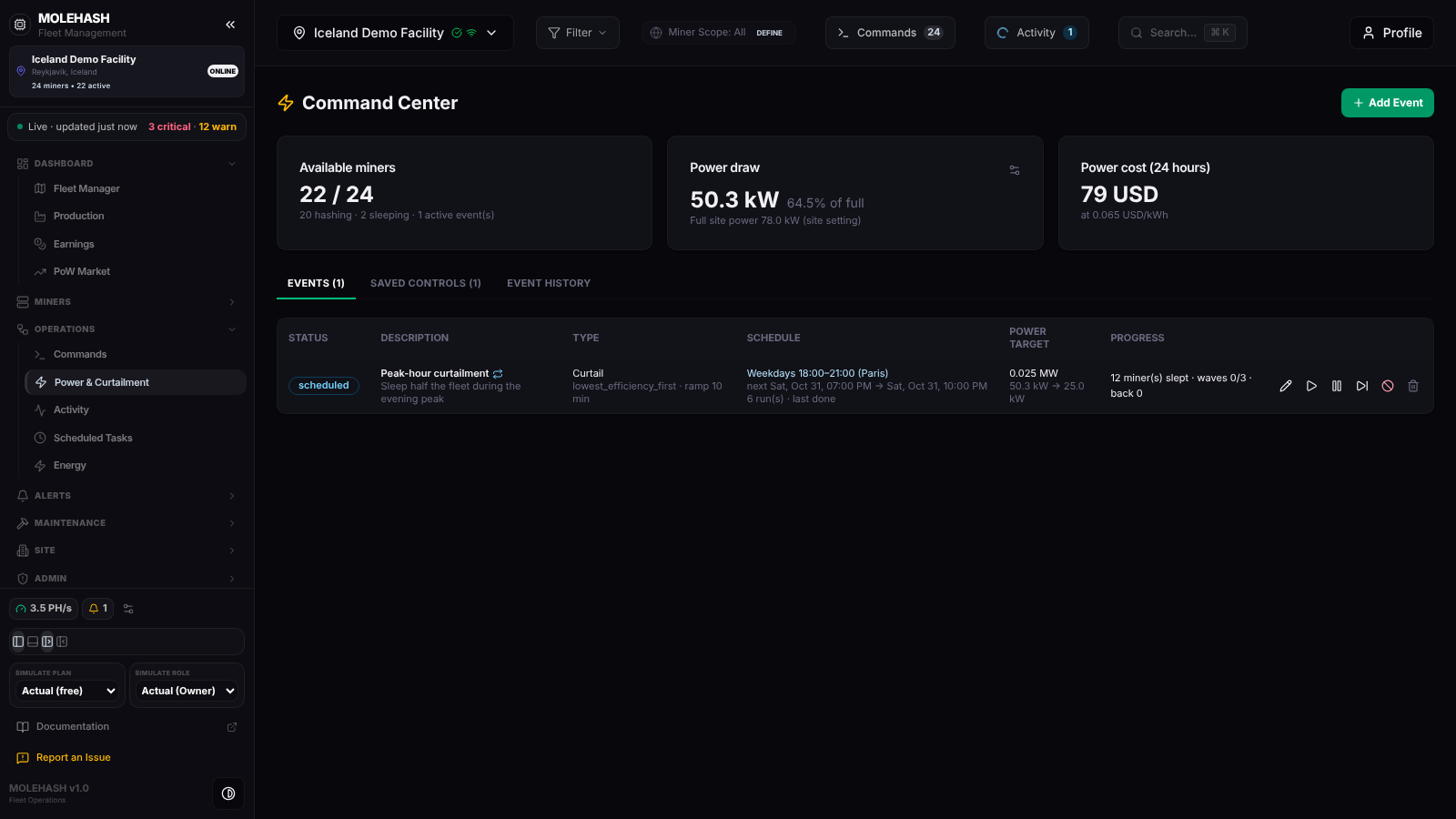This screenshot has height=819, width=1456.
Task: Click the 3.5 PH/s hashrate badge
Action: point(44,609)
